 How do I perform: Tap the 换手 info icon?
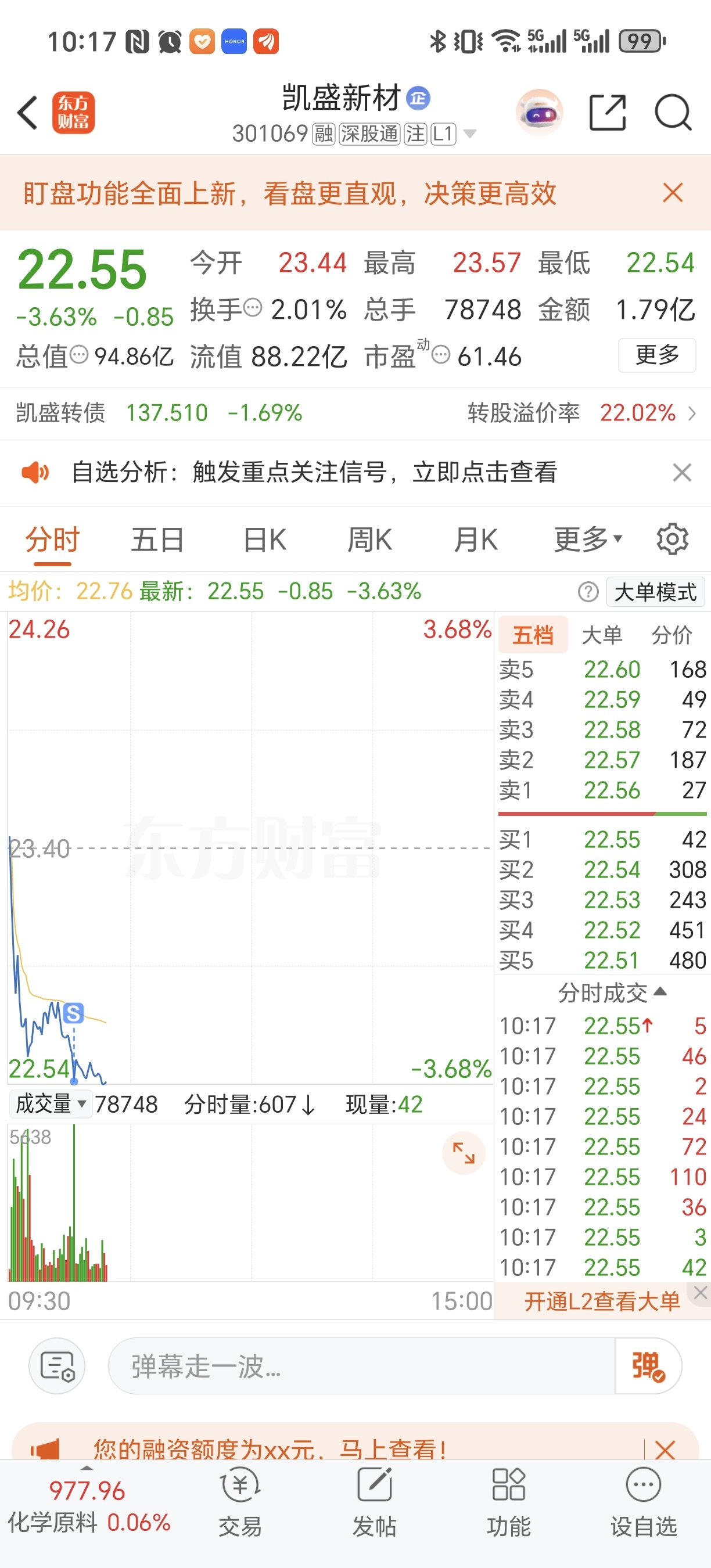coord(253,307)
